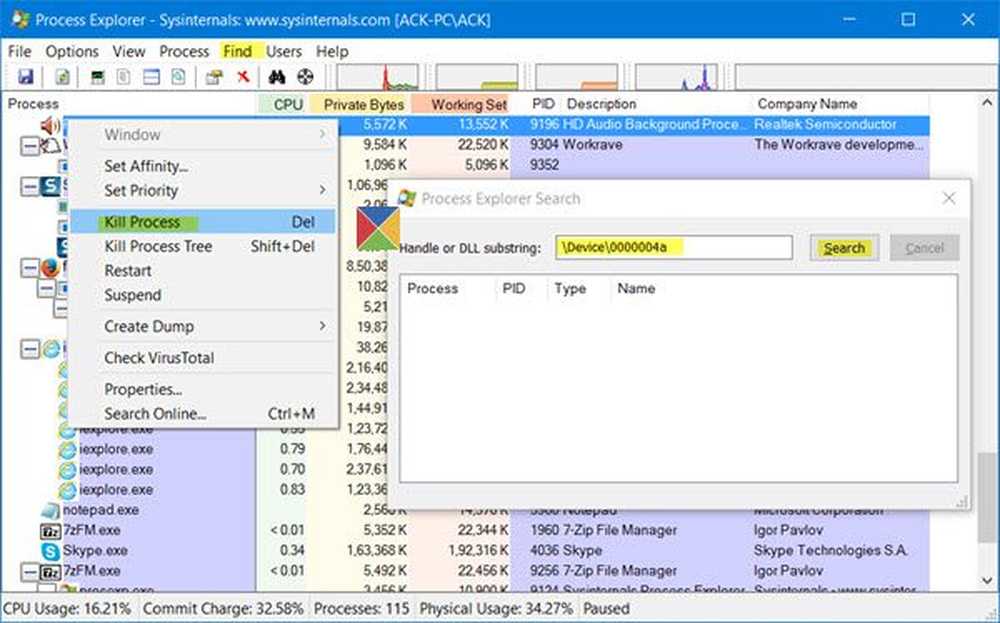The height and width of the screenshot is (623, 1000).
Task: Click the red X Kill Process toolbar icon
Action: click(243, 77)
